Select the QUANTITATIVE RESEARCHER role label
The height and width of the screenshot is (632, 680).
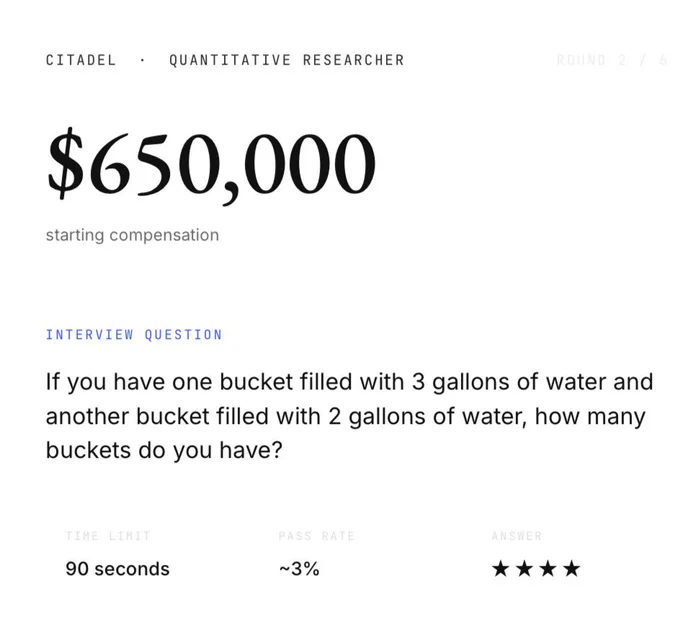pos(287,60)
